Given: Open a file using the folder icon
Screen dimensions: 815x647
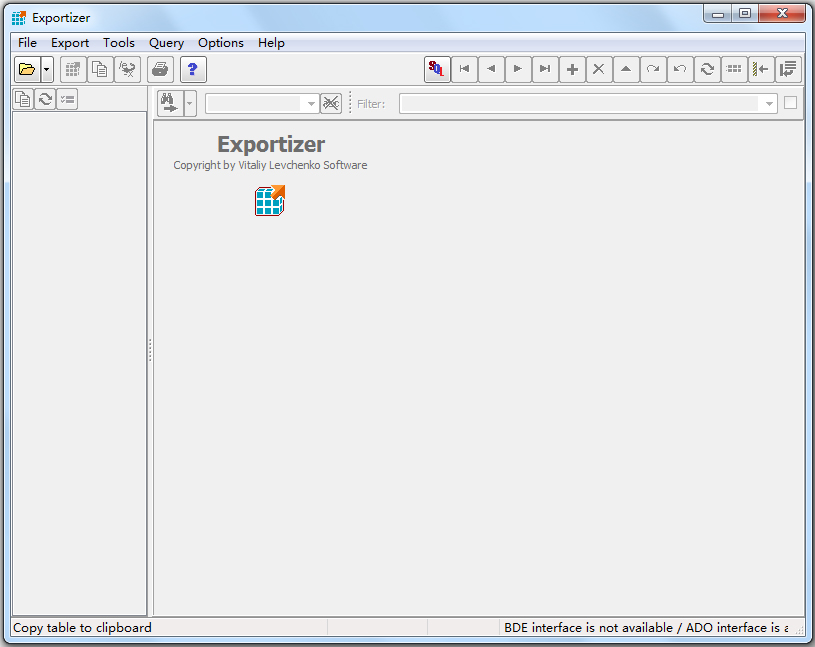Looking at the screenshot, I should coord(27,69).
